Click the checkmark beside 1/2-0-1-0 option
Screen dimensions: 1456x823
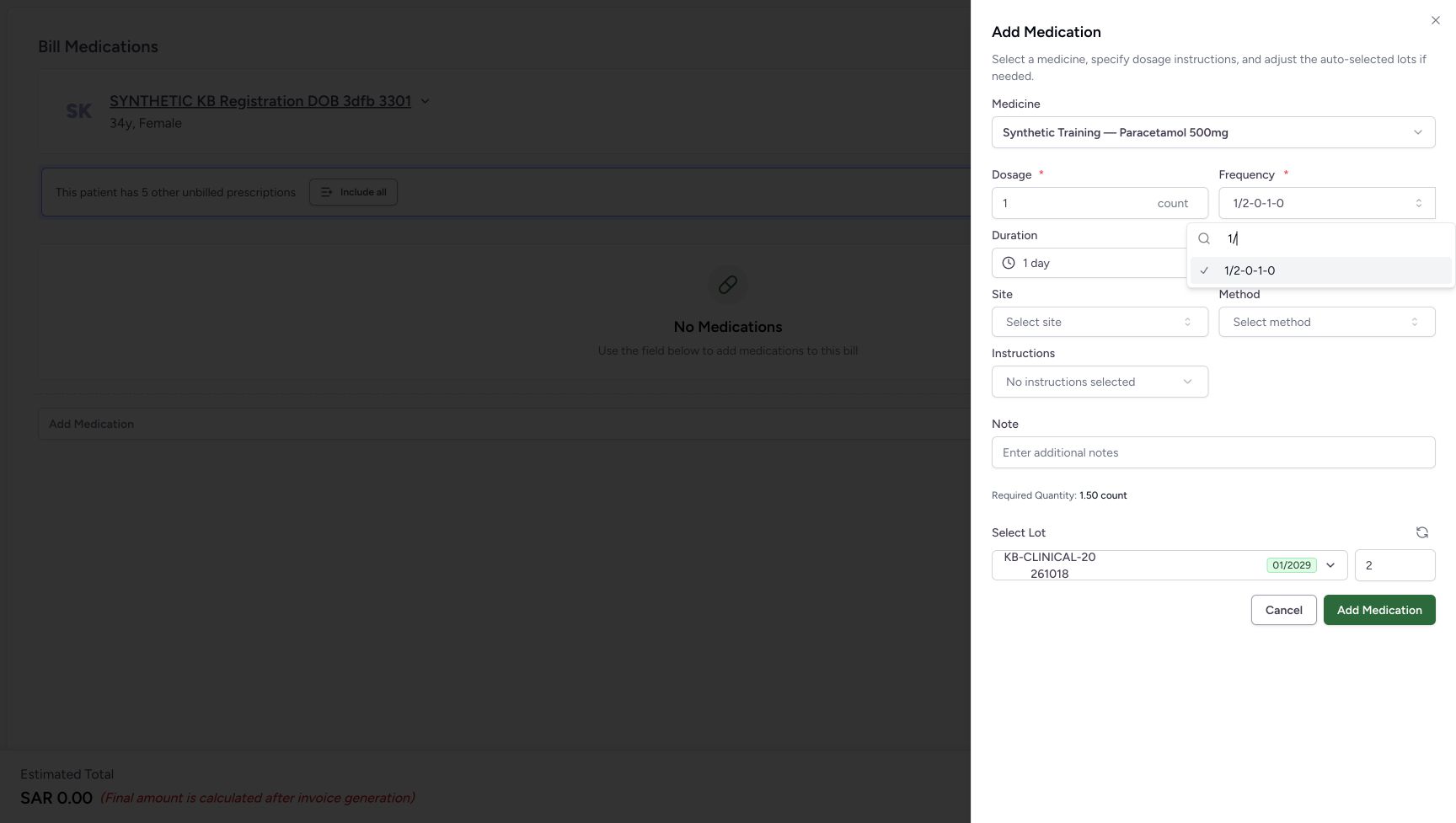[1204, 270]
